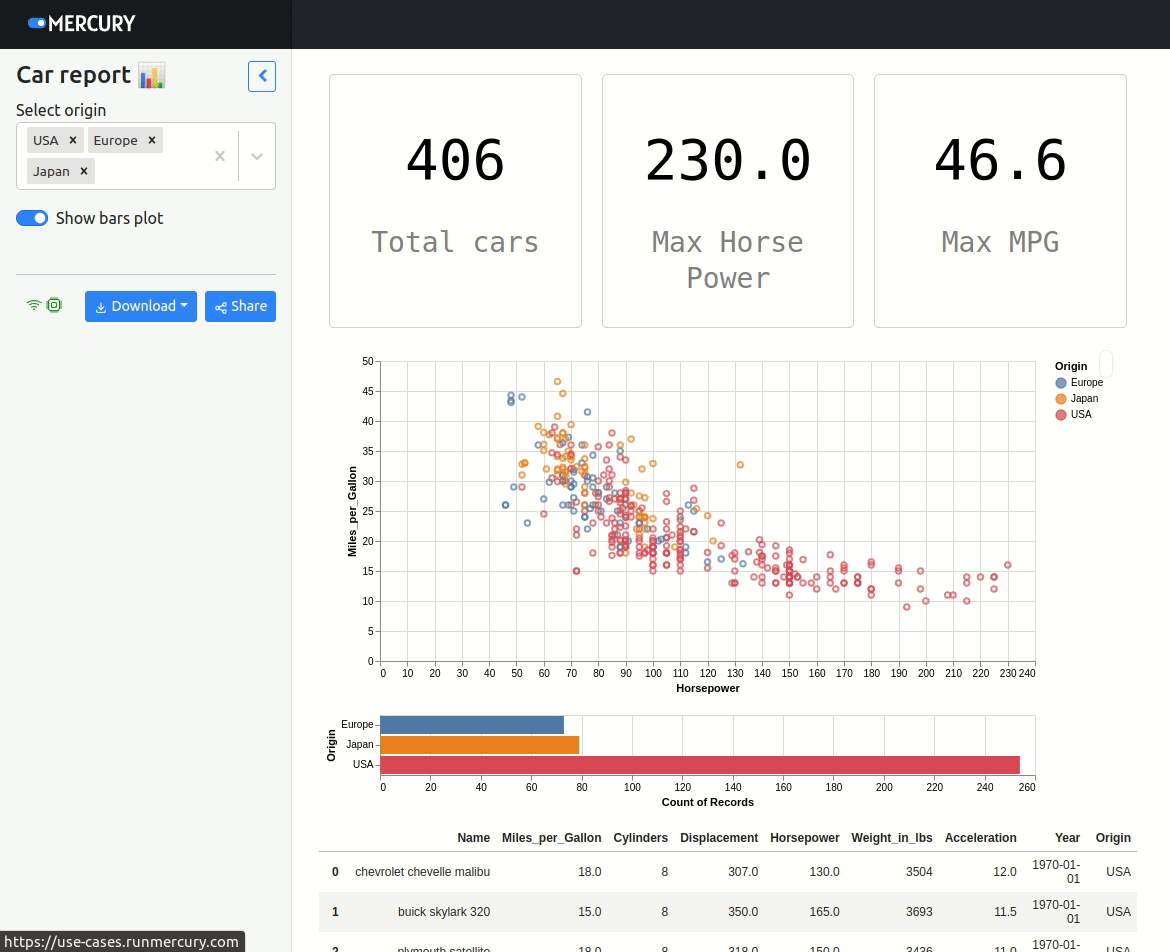Remove the Japan tag via its x

82,171
